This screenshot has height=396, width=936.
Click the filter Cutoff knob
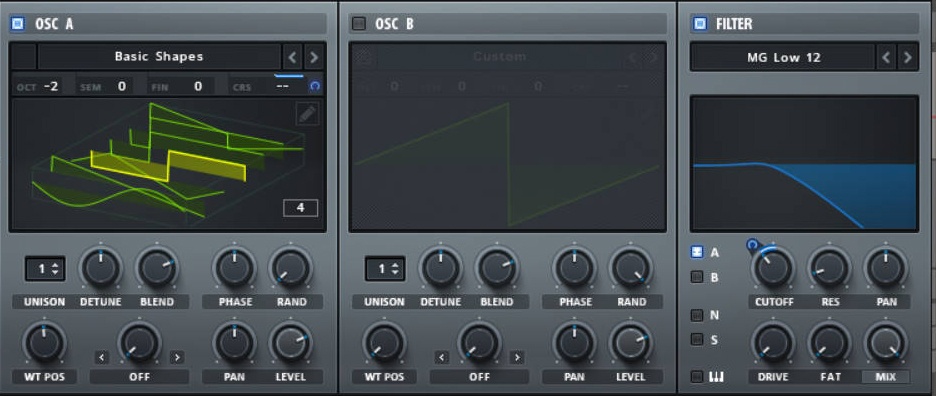774,268
